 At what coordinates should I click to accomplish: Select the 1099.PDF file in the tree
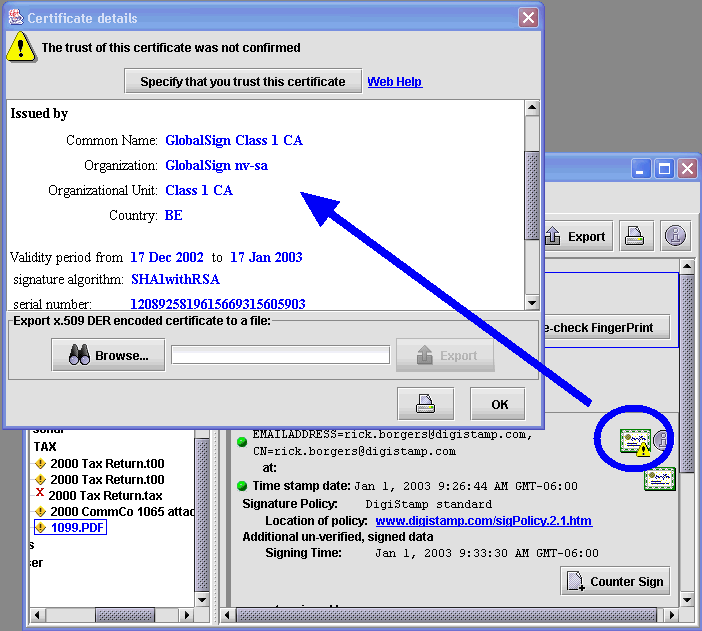tap(77, 528)
